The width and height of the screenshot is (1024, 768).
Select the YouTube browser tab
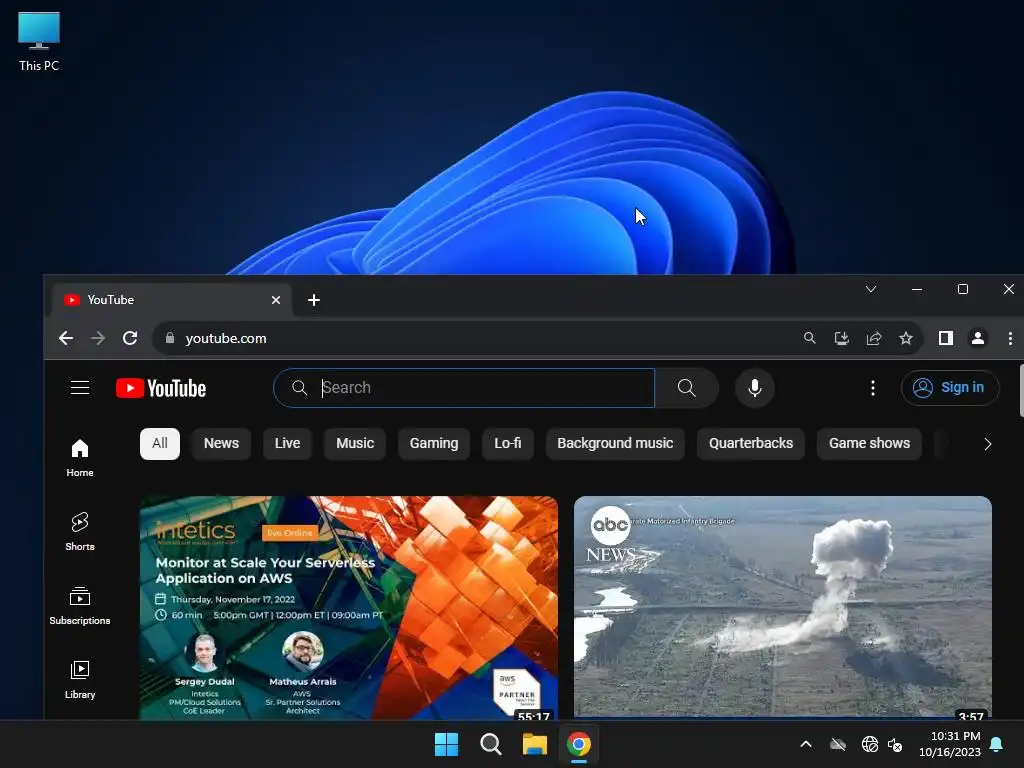pos(170,300)
